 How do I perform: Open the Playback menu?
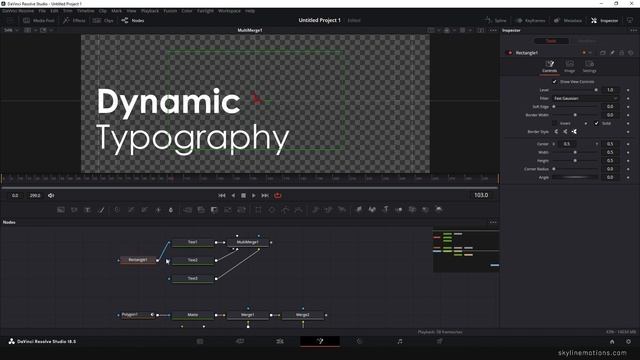(x=150, y=11)
